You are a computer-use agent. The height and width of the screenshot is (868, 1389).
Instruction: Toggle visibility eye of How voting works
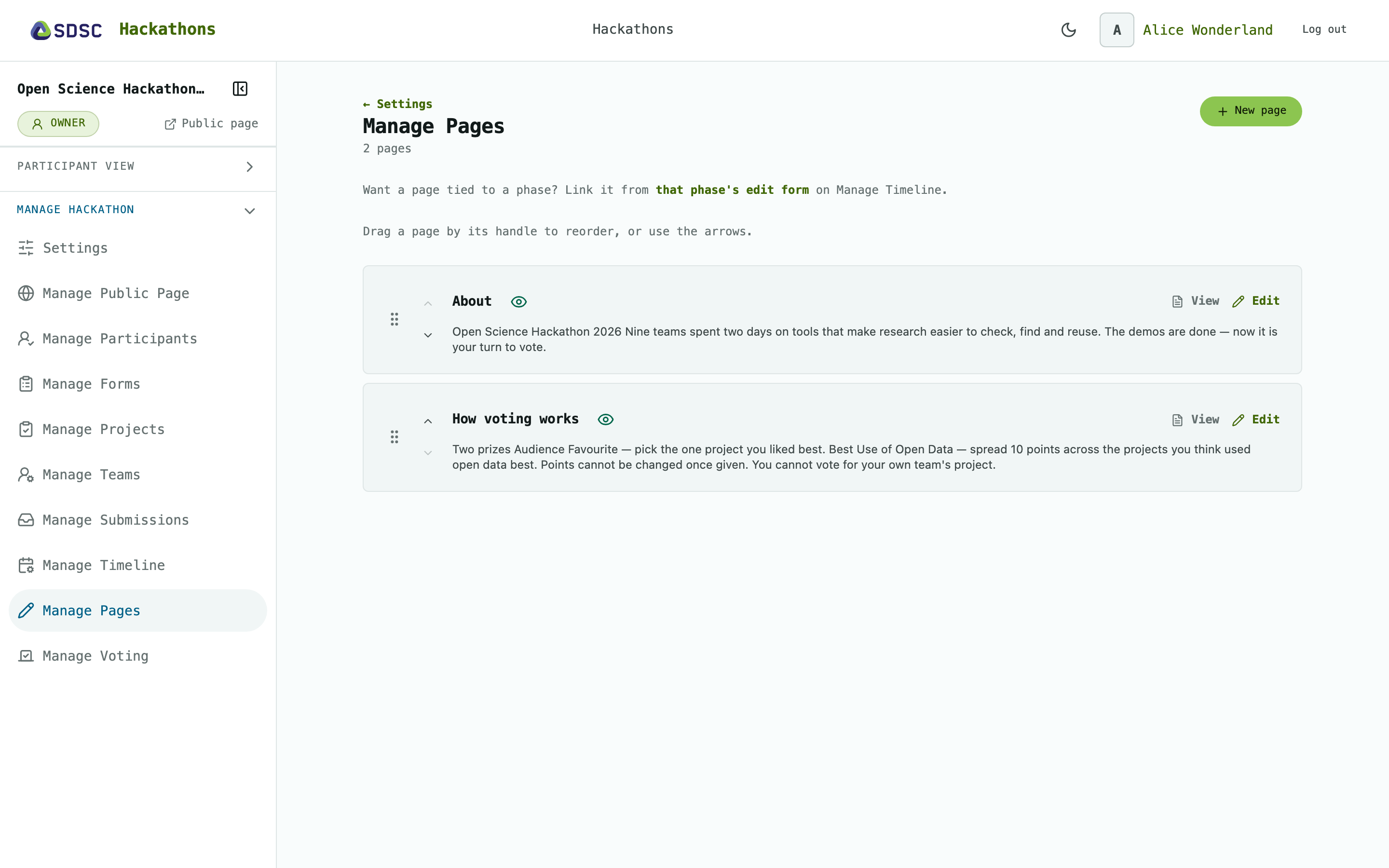tap(606, 420)
